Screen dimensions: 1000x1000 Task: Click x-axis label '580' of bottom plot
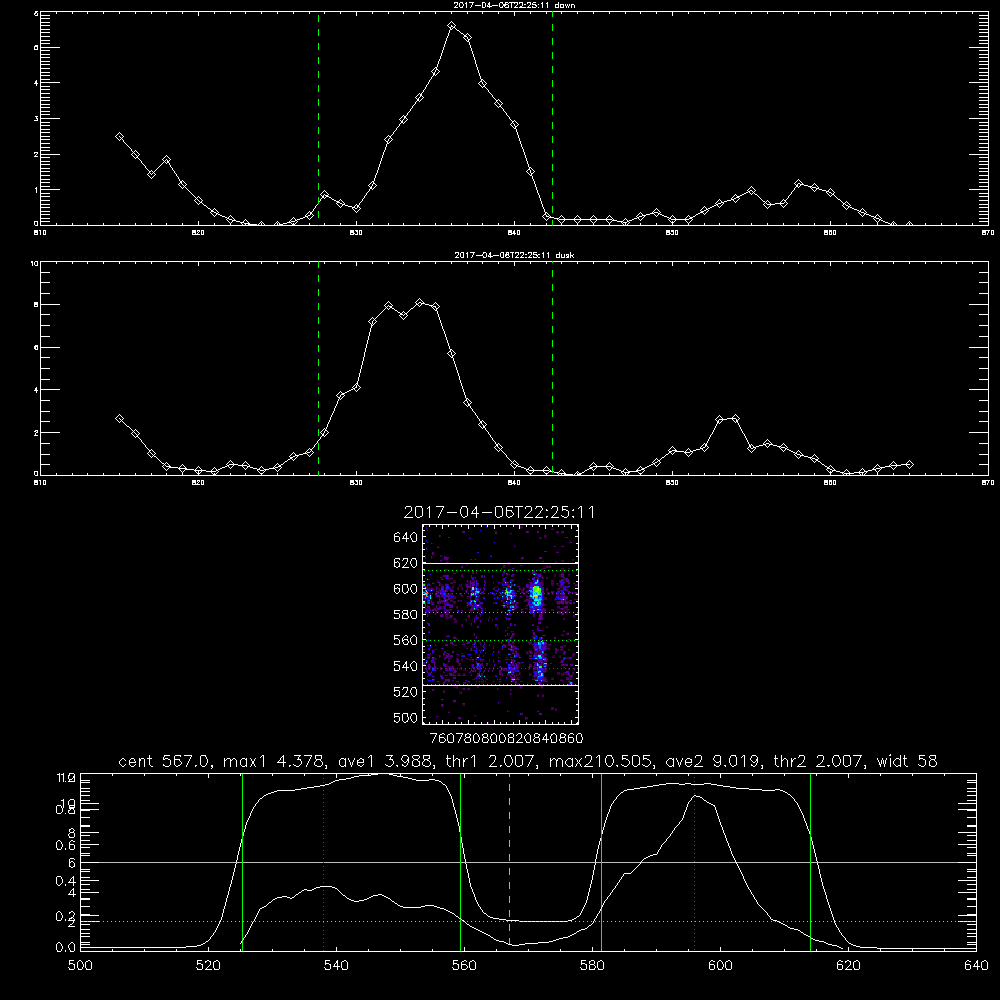coord(592,966)
